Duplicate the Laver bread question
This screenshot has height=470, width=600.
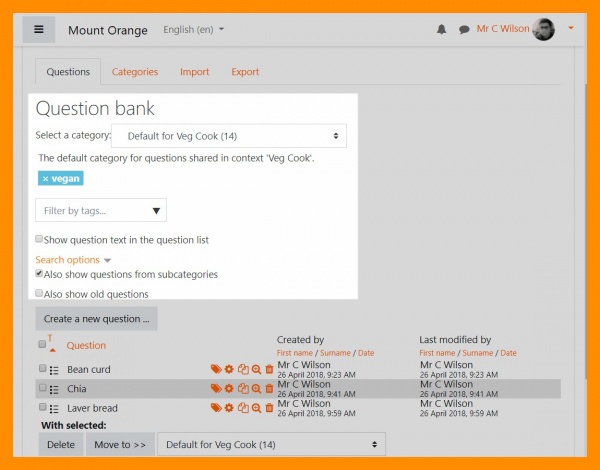pos(243,407)
